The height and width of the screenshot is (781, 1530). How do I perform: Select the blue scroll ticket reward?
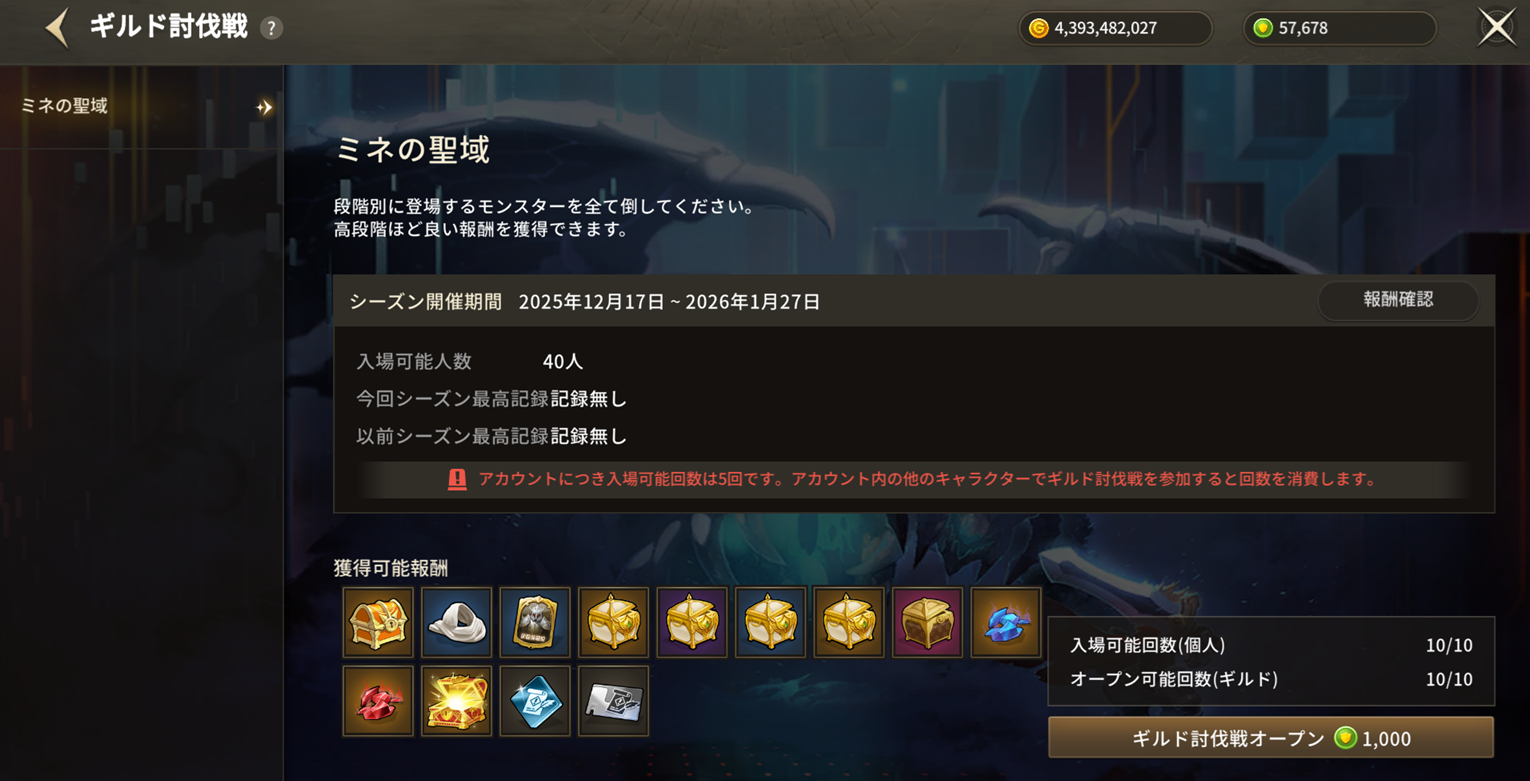coord(535,701)
